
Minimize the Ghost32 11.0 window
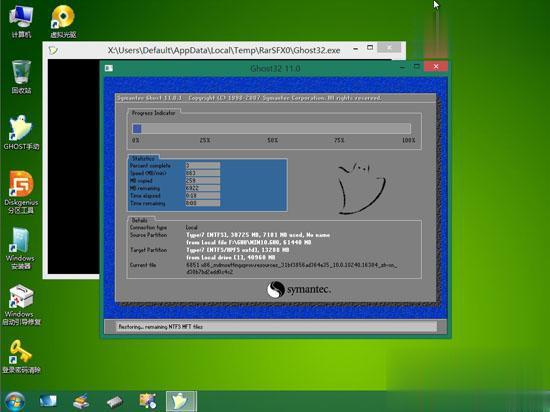(402, 67)
